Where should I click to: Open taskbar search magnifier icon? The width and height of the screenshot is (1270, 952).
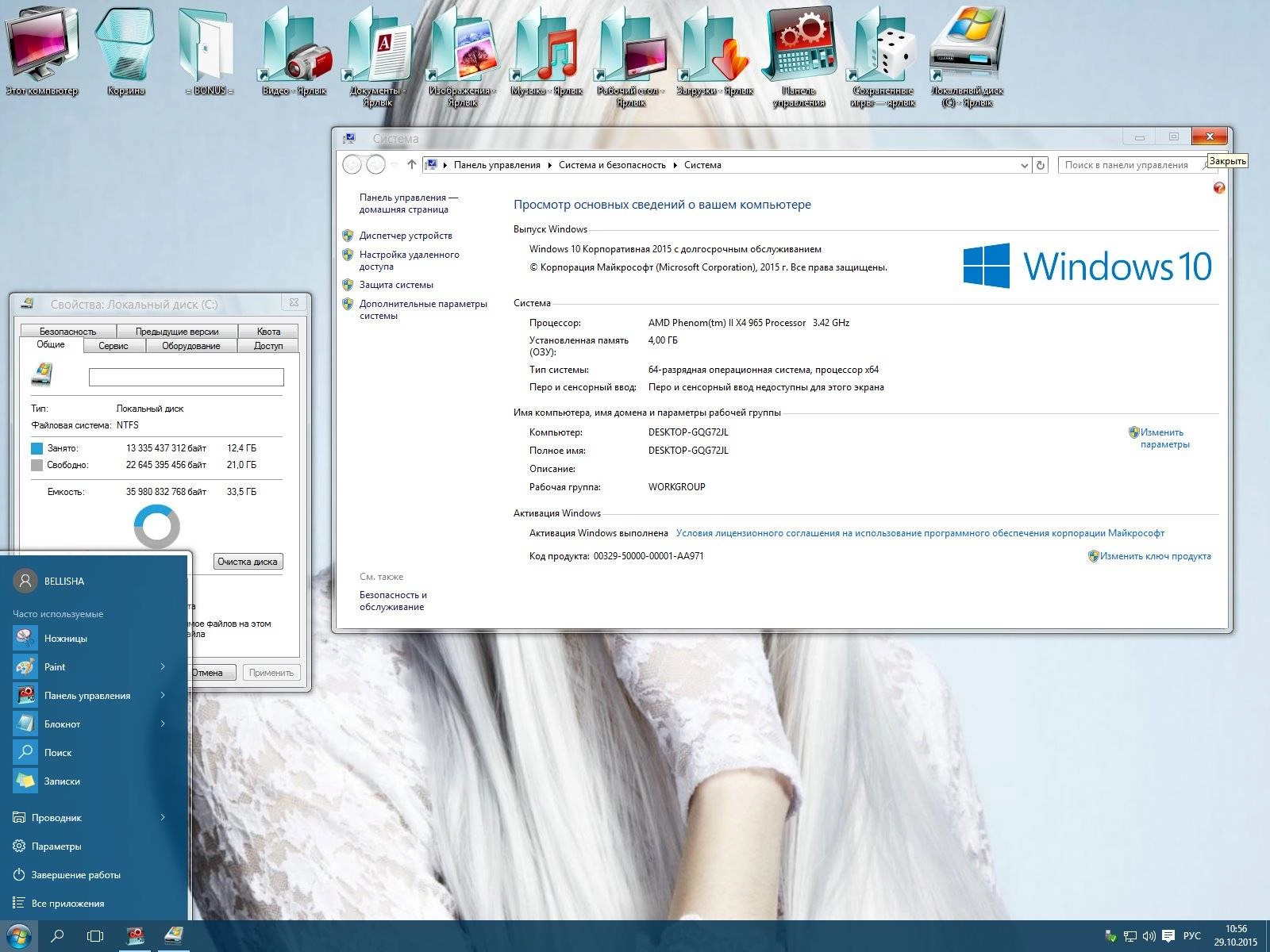[57, 936]
